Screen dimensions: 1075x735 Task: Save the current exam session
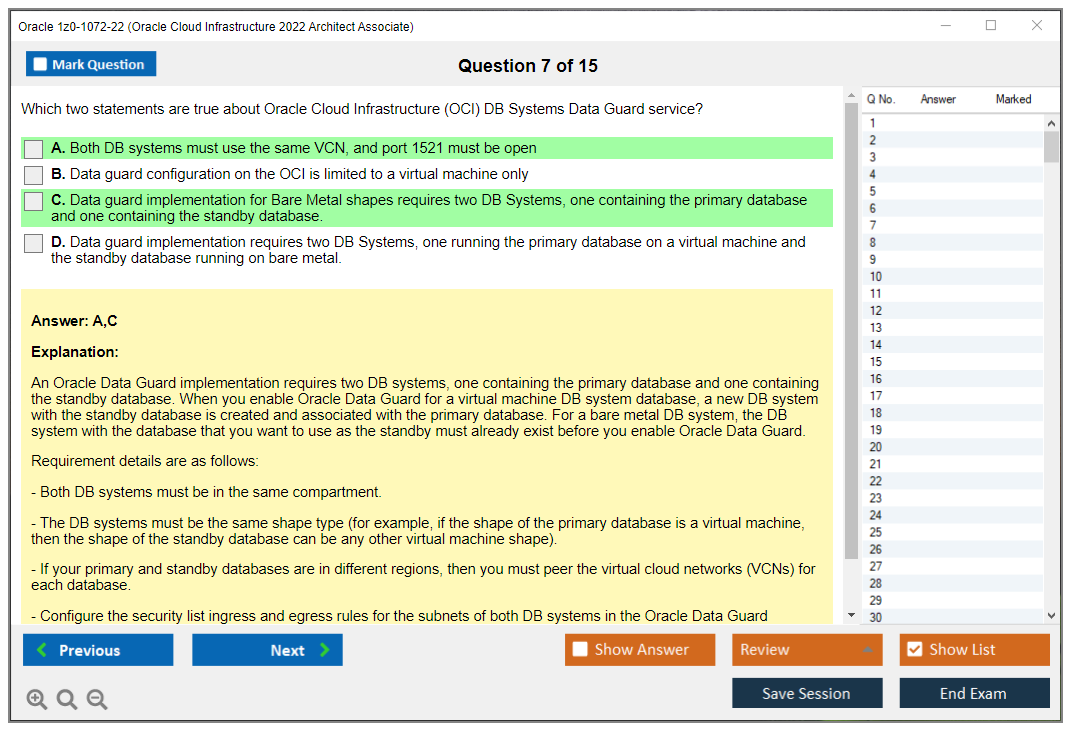(x=807, y=693)
